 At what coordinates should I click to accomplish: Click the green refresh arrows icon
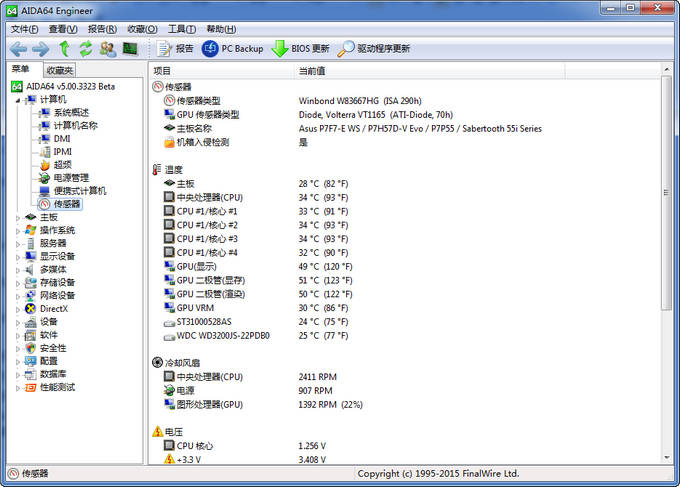pyautogui.click(x=86, y=49)
